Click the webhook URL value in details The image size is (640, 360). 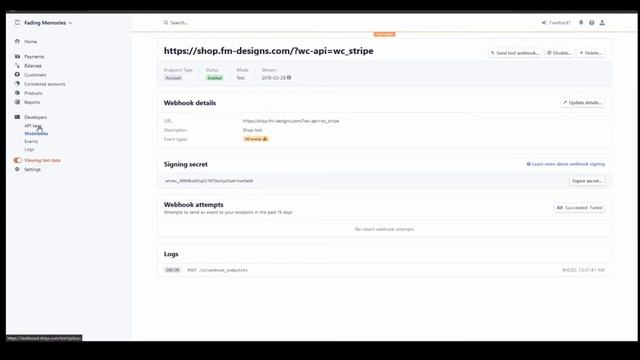291,121
